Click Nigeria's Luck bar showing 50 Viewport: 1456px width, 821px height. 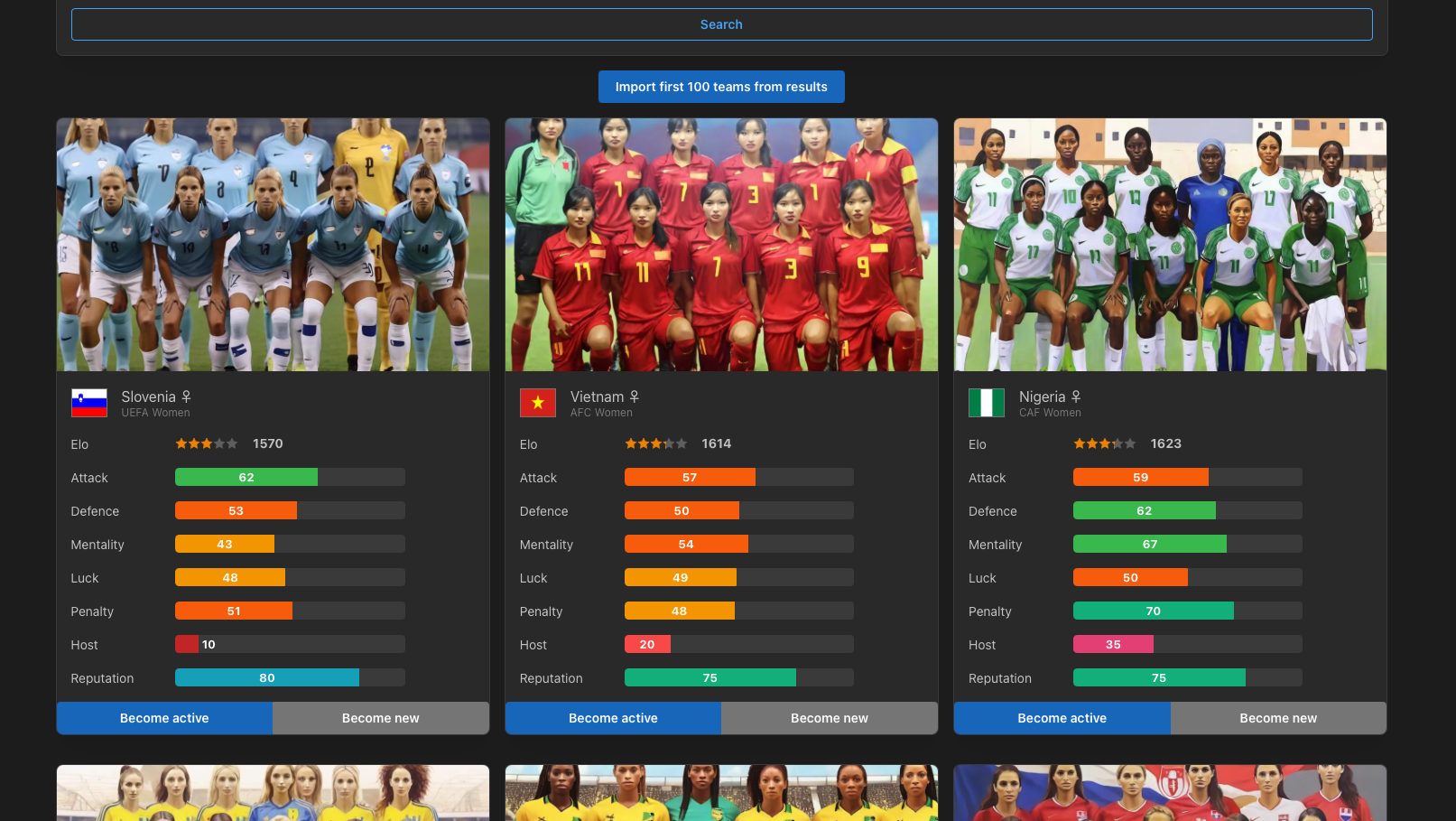pyautogui.click(x=1188, y=577)
